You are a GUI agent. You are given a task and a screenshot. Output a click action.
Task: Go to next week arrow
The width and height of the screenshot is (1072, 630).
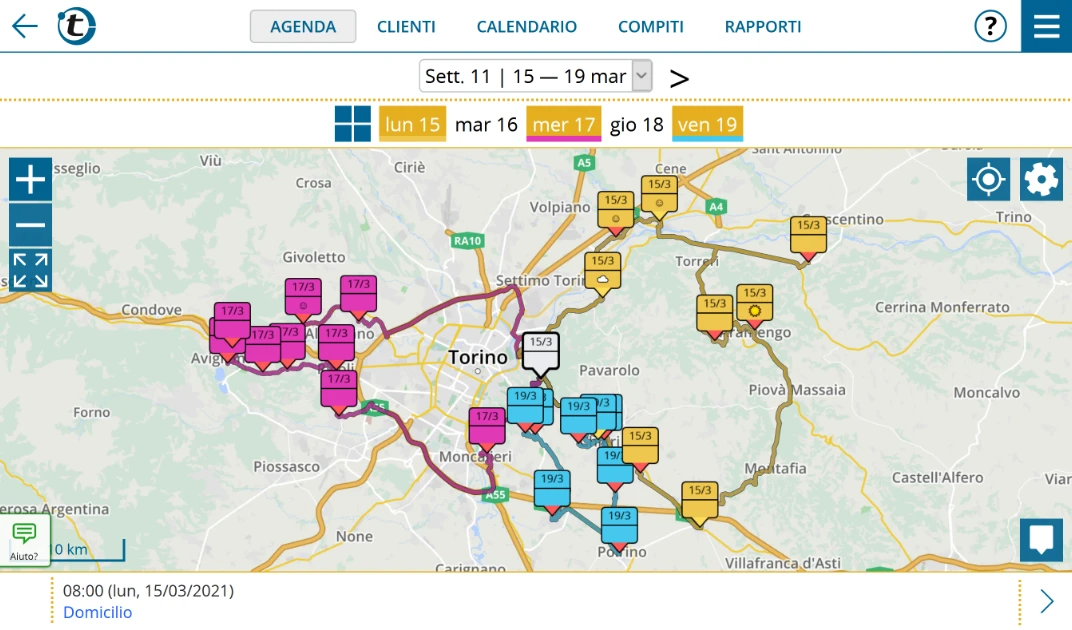point(679,78)
